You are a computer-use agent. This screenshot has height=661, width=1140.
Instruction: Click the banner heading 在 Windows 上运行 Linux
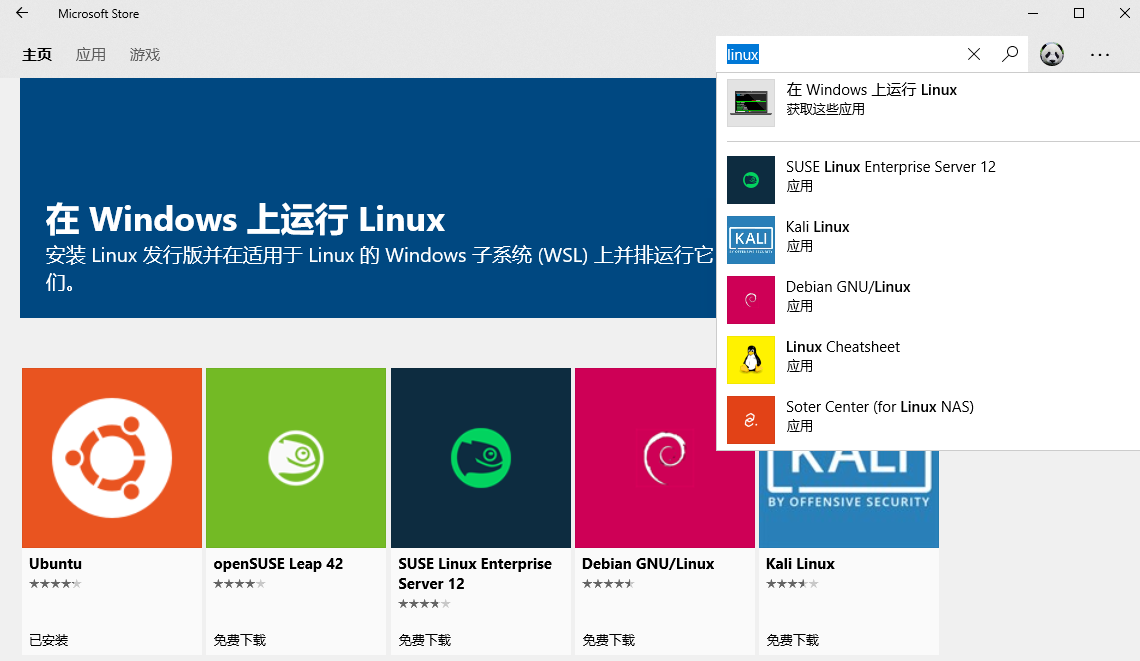(x=245, y=219)
